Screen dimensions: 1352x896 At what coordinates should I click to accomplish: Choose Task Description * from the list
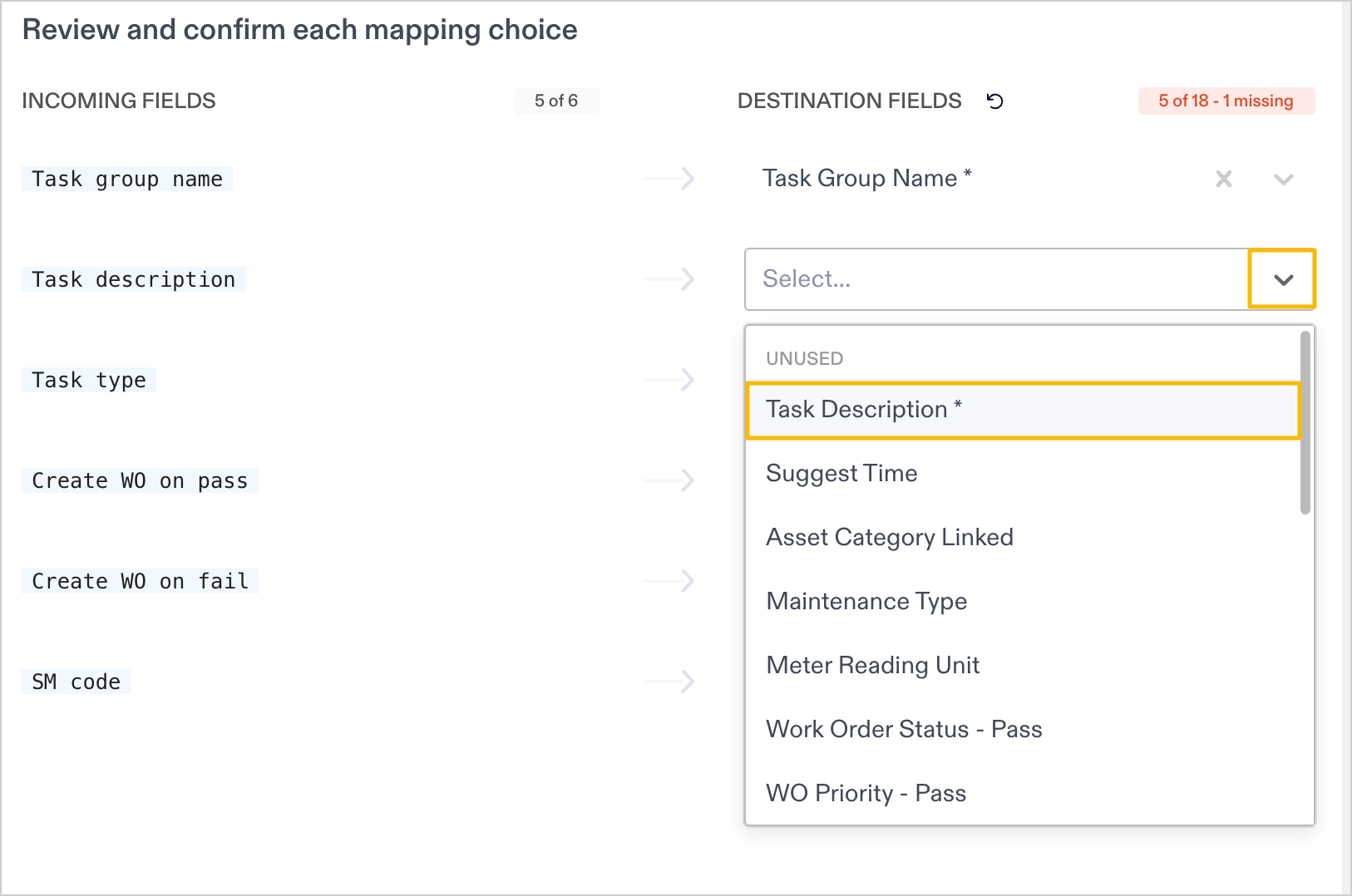click(1023, 410)
